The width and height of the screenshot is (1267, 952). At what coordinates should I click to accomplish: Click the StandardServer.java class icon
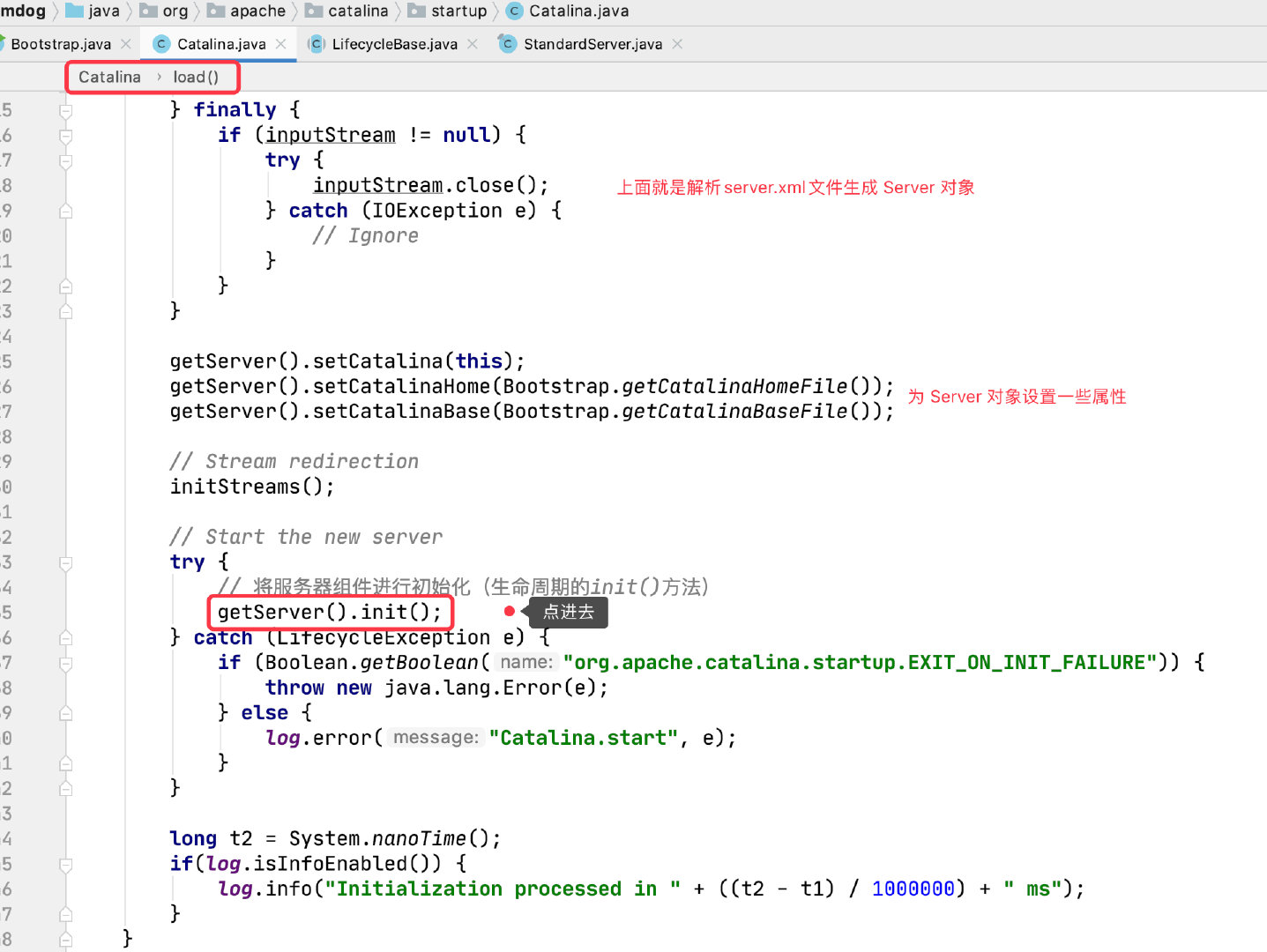pyautogui.click(x=507, y=44)
